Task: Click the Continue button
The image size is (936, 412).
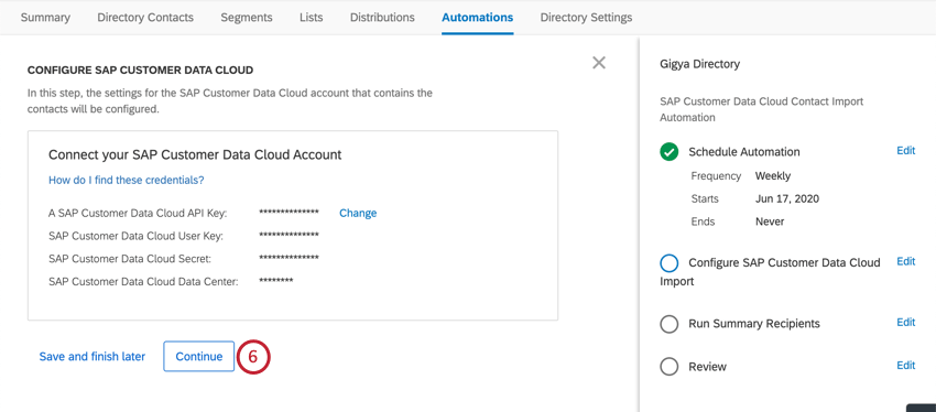Action: [x=199, y=356]
